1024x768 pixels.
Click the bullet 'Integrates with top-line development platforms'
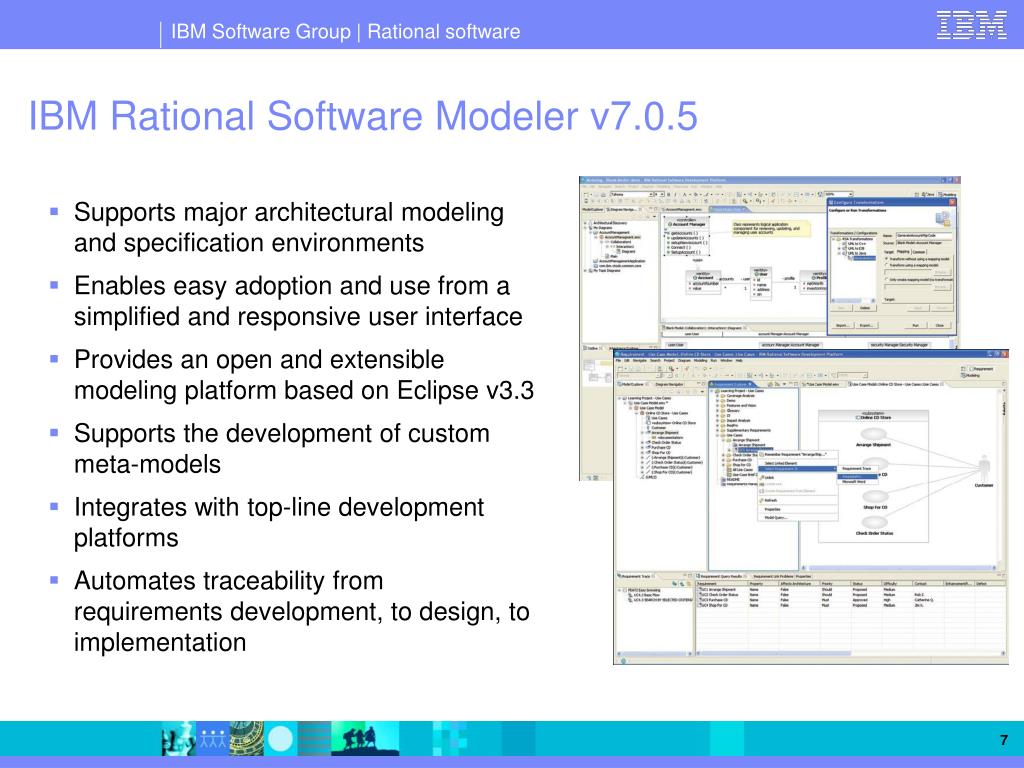pos(279,522)
